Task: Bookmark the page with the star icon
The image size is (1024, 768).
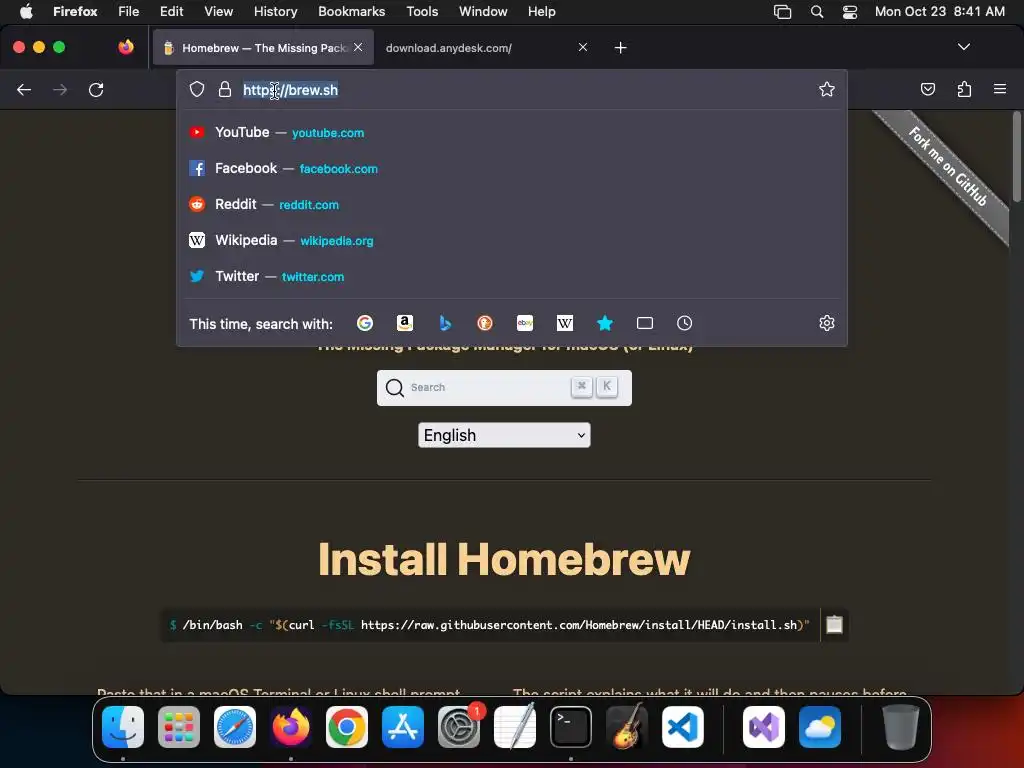Action: coord(827,89)
